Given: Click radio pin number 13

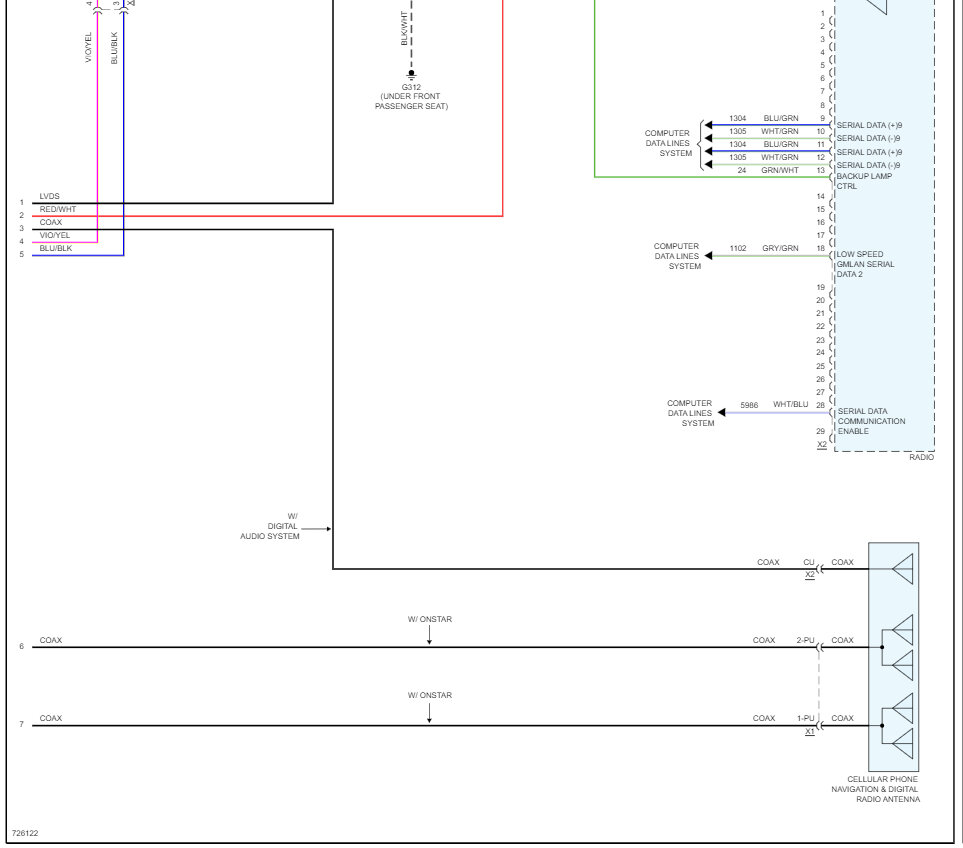Looking at the screenshot, I should [821, 170].
